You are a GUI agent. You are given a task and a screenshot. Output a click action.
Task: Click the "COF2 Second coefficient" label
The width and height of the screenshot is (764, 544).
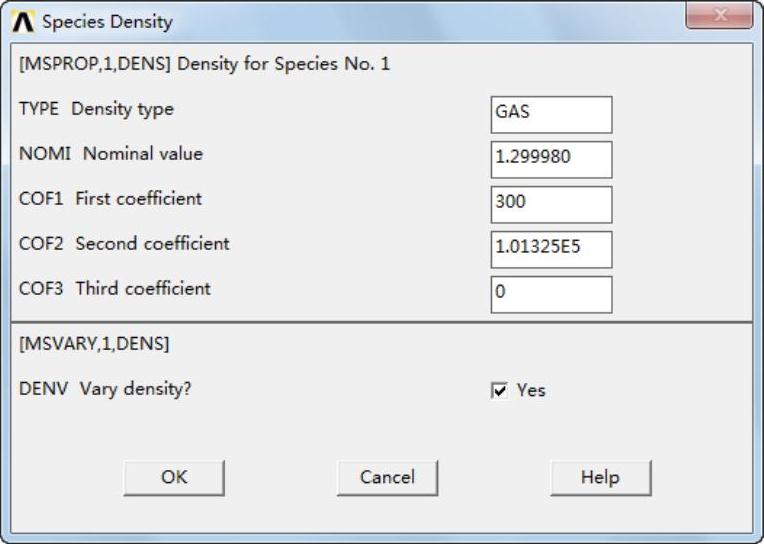pyautogui.click(x=124, y=243)
